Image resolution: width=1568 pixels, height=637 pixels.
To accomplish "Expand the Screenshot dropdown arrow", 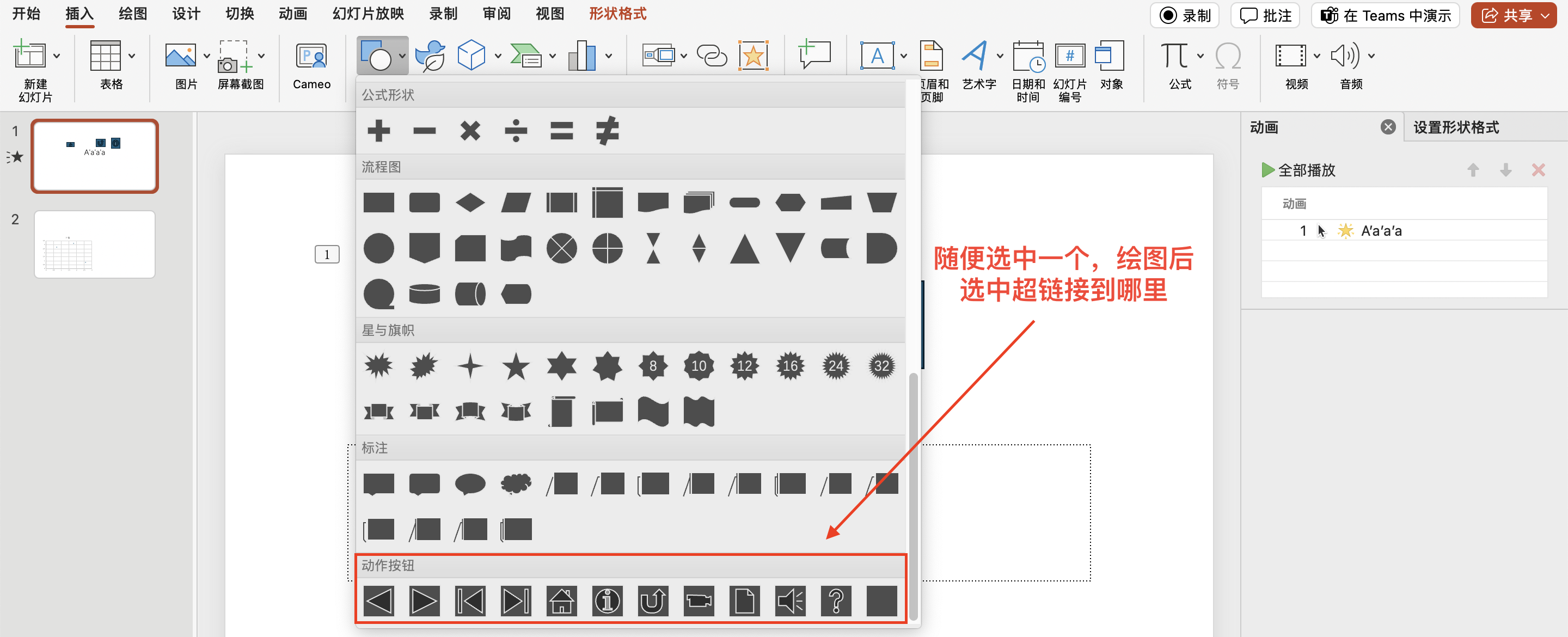I will click(261, 56).
